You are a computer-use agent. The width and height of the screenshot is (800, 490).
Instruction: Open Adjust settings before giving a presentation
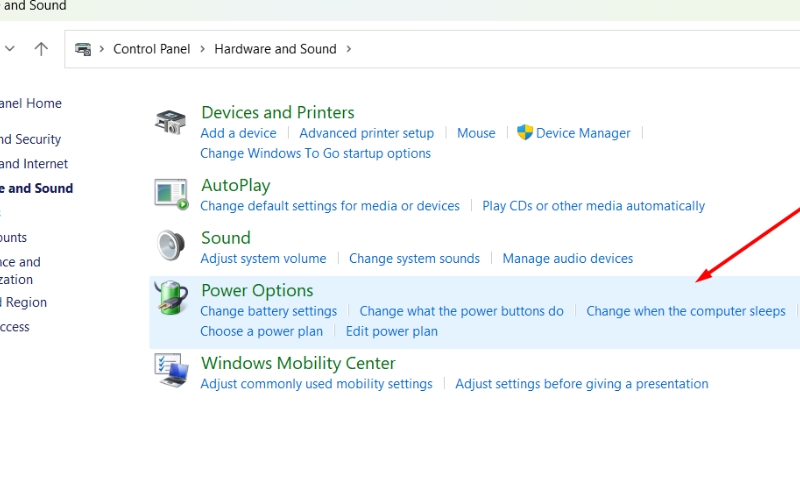(x=582, y=384)
